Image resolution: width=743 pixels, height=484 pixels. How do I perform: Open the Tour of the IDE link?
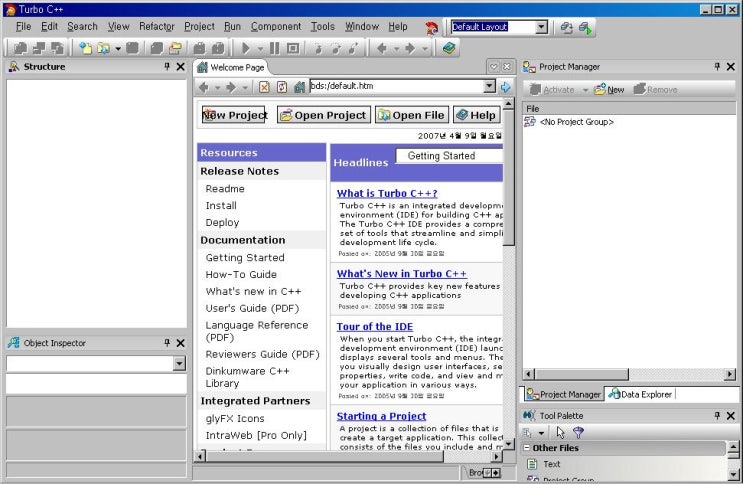coord(374,327)
